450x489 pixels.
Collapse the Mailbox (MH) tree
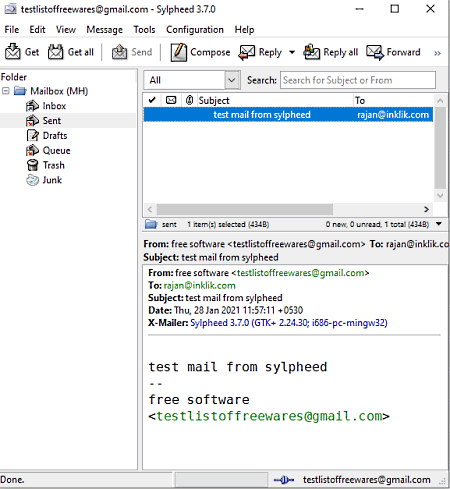point(6,91)
